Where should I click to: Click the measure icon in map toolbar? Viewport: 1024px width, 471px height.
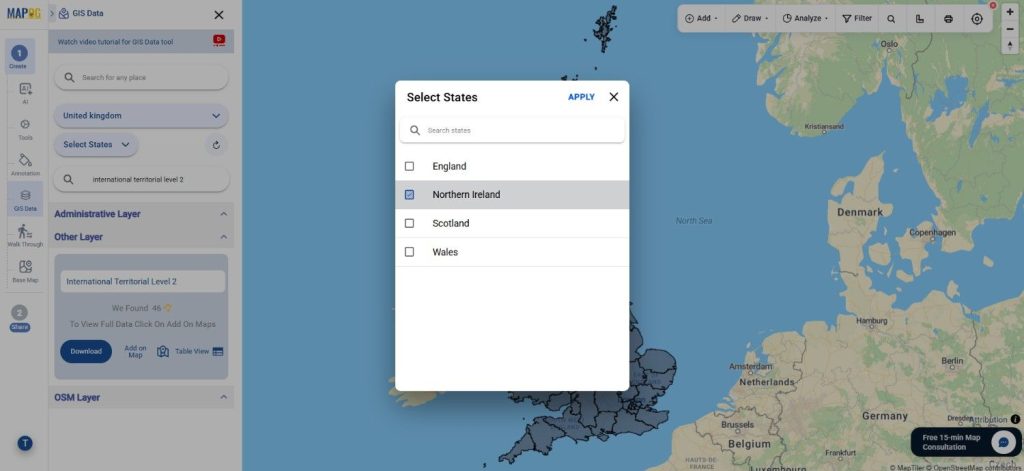coord(920,19)
